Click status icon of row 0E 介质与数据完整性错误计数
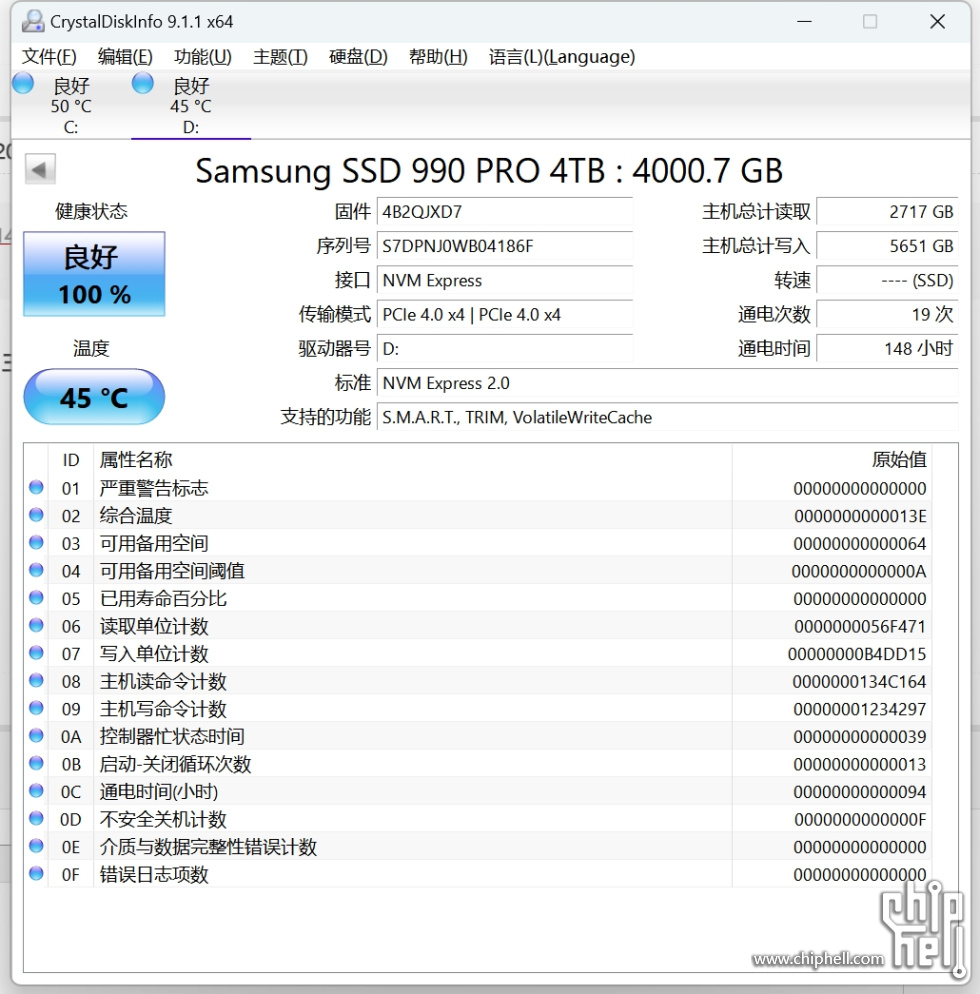The image size is (980, 994). [37, 846]
